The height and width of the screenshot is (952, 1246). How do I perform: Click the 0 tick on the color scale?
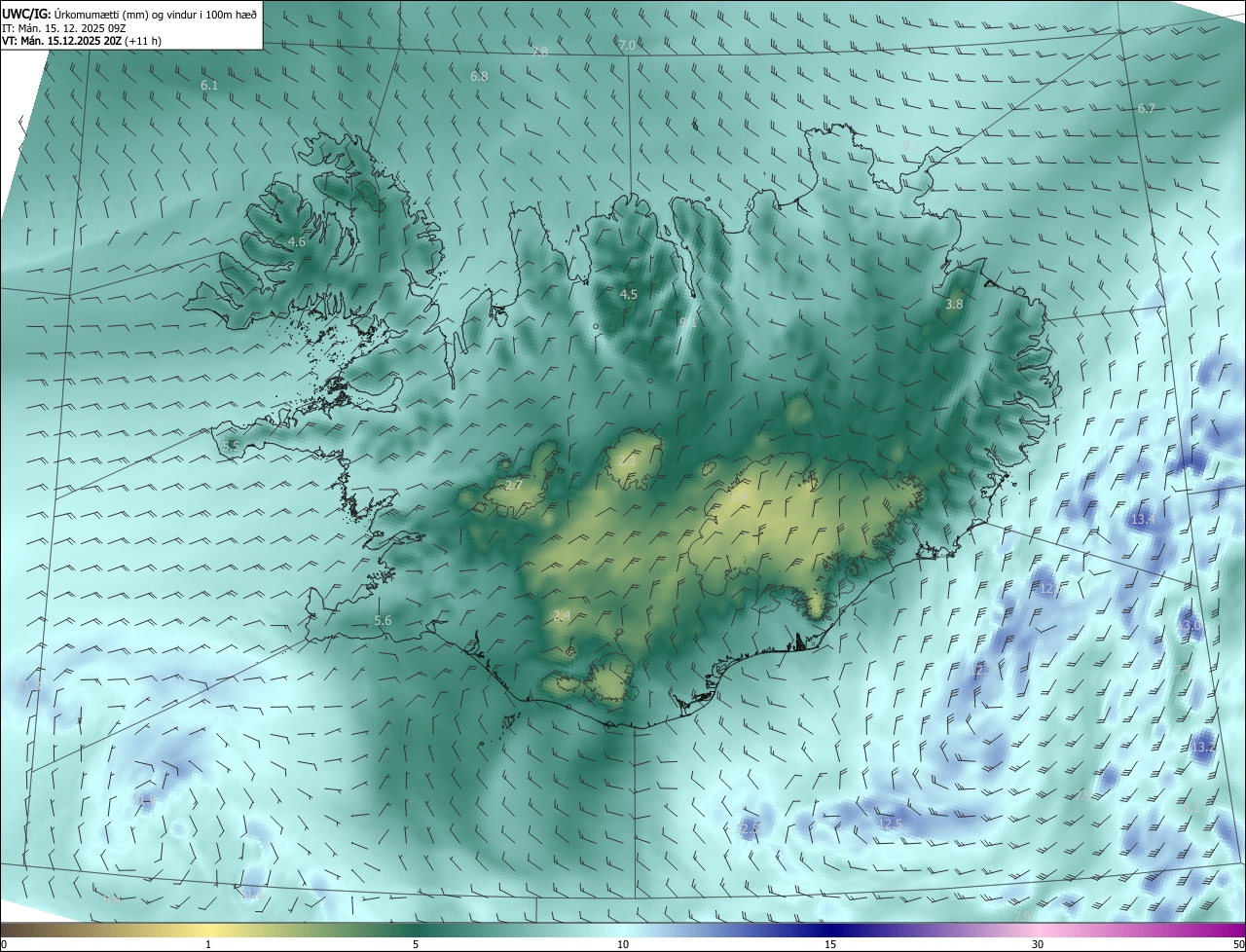coord(4,944)
